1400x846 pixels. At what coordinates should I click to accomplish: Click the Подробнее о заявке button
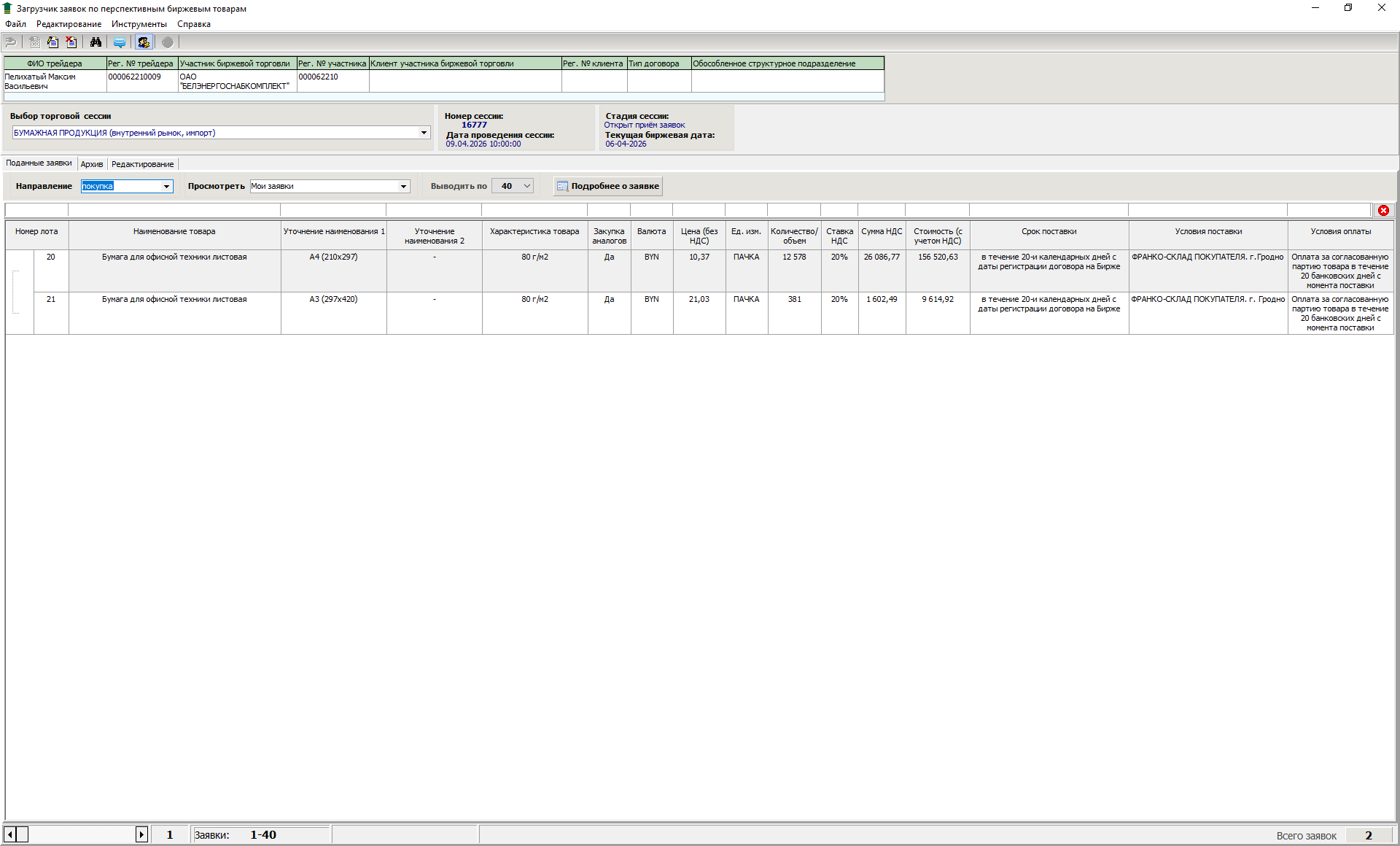point(608,186)
